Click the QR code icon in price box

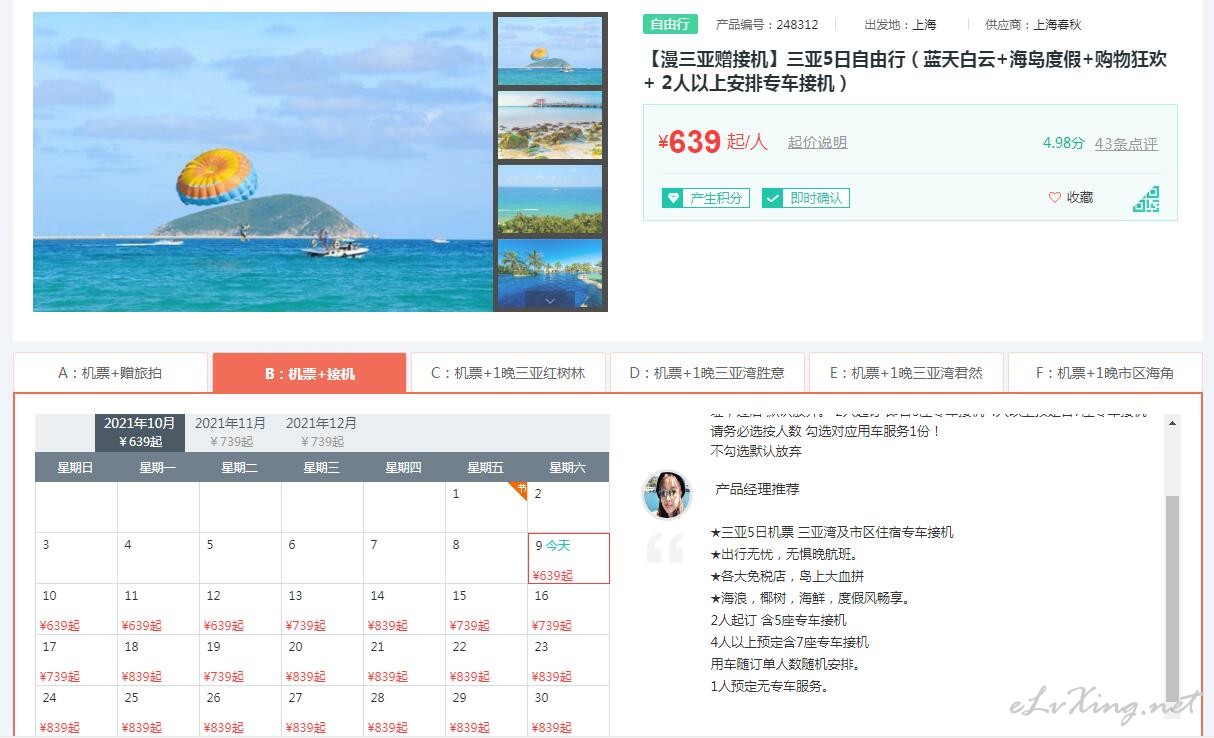[x=1146, y=198]
